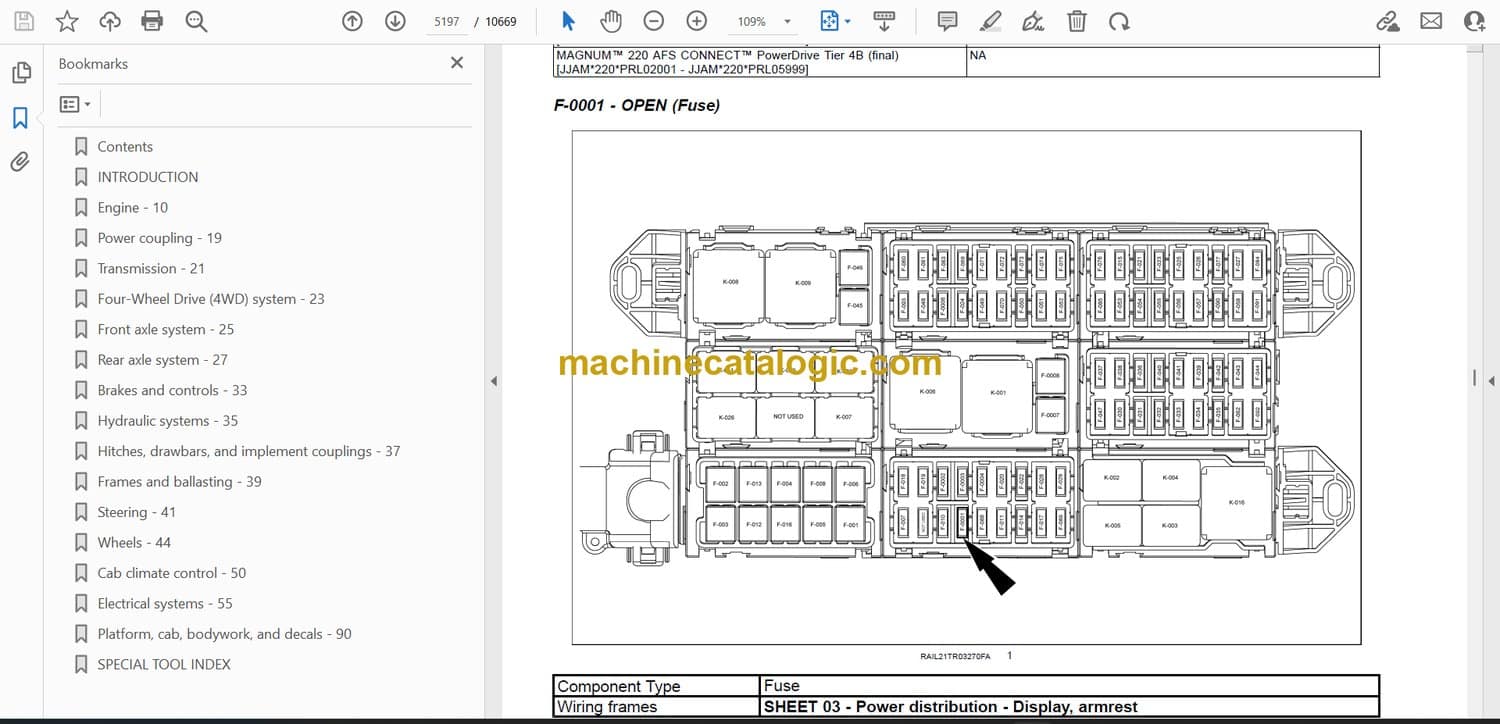Click the Print file icon

pos(152,21)
